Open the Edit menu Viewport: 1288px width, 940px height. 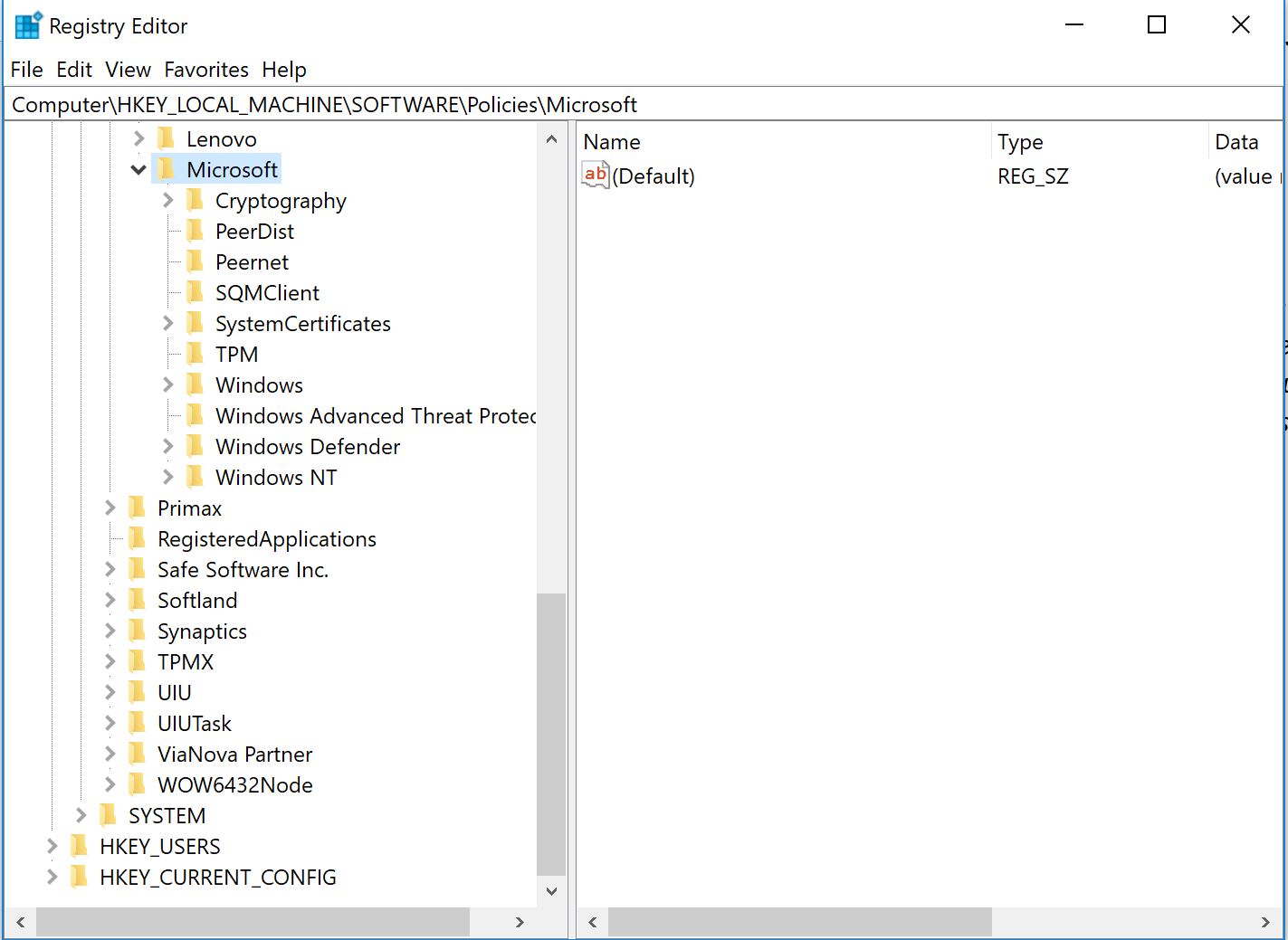[x=74, y=70]
